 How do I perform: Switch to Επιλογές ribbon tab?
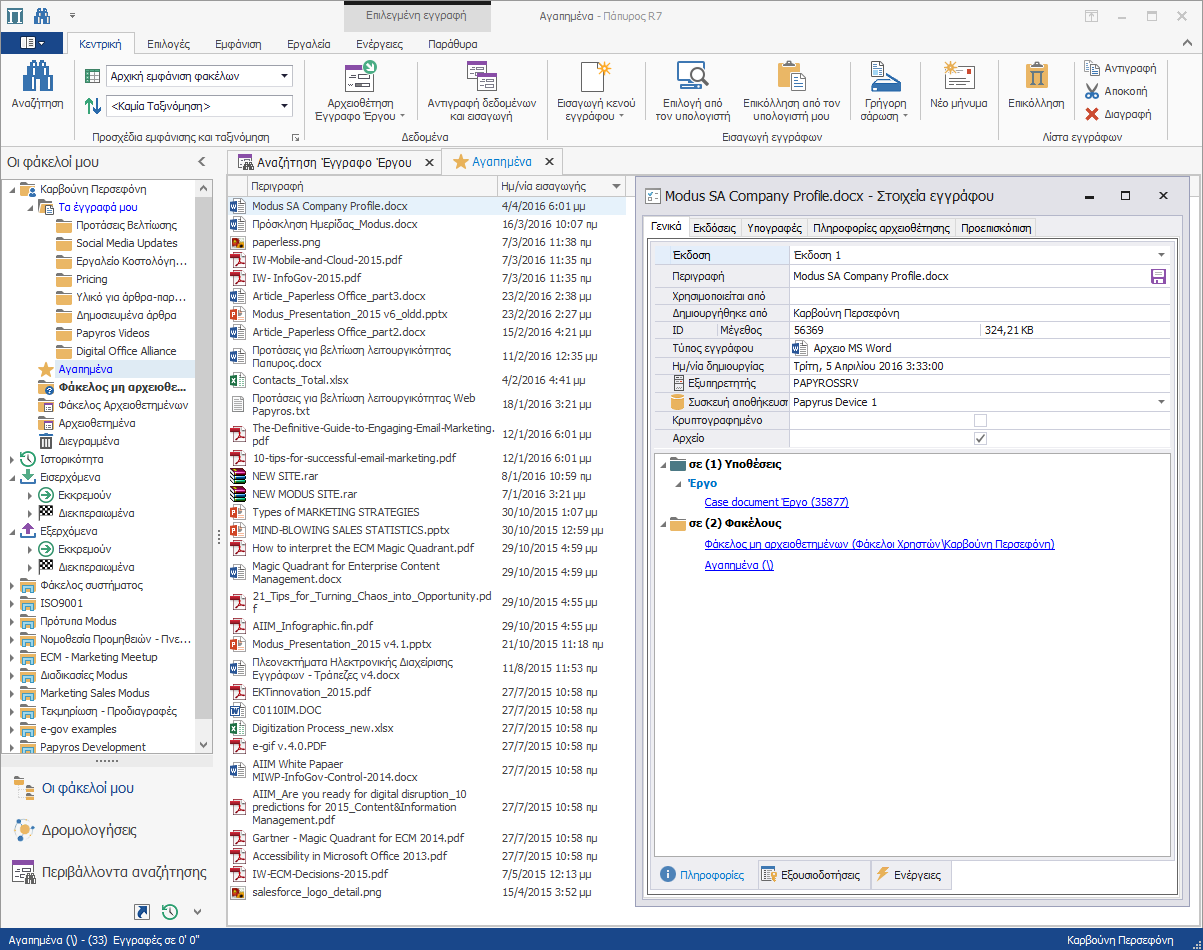[x=168, y=44]
